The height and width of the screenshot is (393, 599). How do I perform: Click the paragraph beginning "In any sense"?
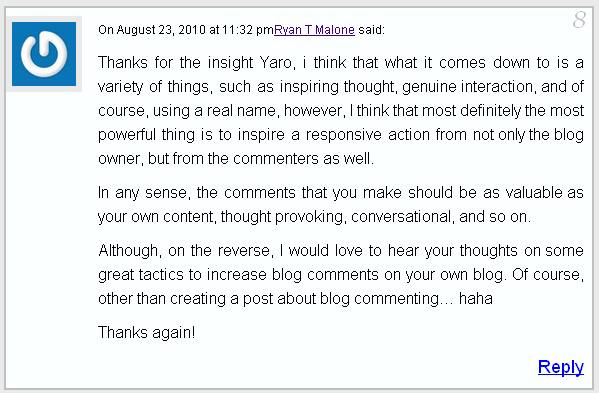pyautogui.click(x=341, y=205)
